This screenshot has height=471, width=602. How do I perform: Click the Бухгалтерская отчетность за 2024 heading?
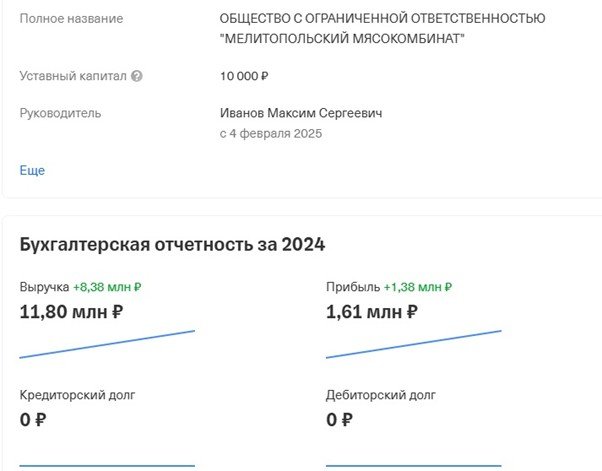[172, 244]
